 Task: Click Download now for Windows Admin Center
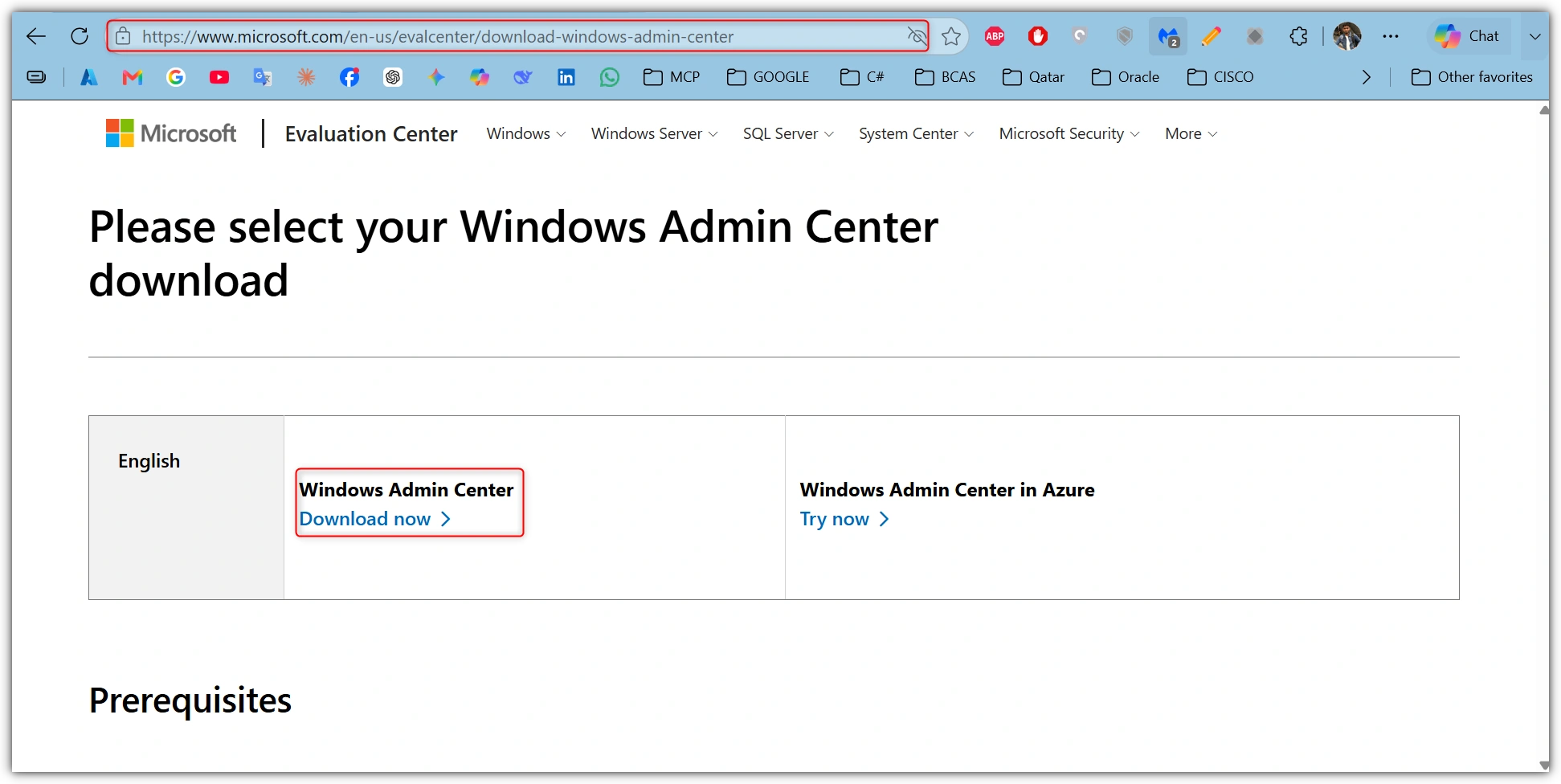click(375, 519)
